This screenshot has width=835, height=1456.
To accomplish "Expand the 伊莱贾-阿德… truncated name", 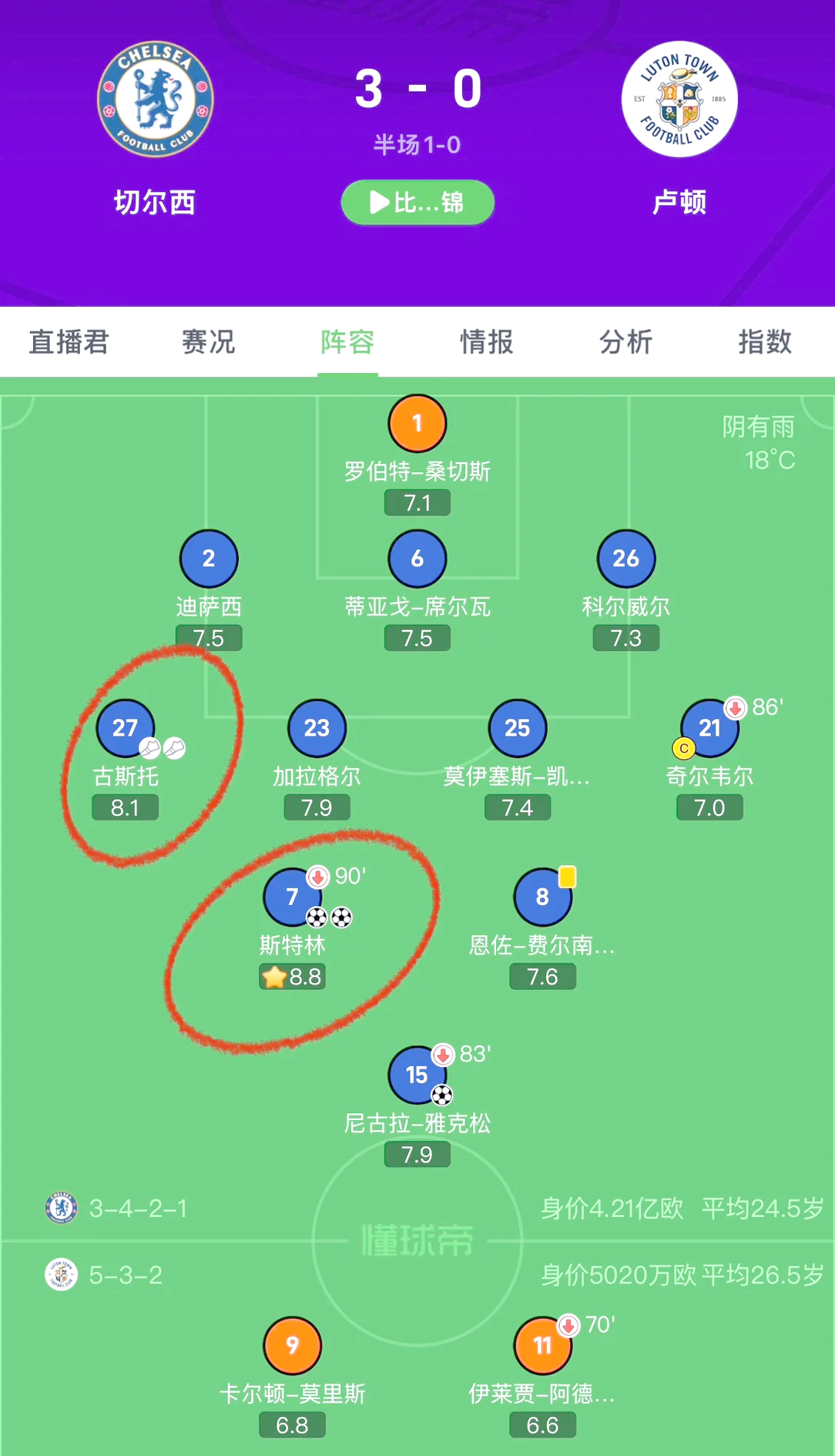I will (542, 1394).
